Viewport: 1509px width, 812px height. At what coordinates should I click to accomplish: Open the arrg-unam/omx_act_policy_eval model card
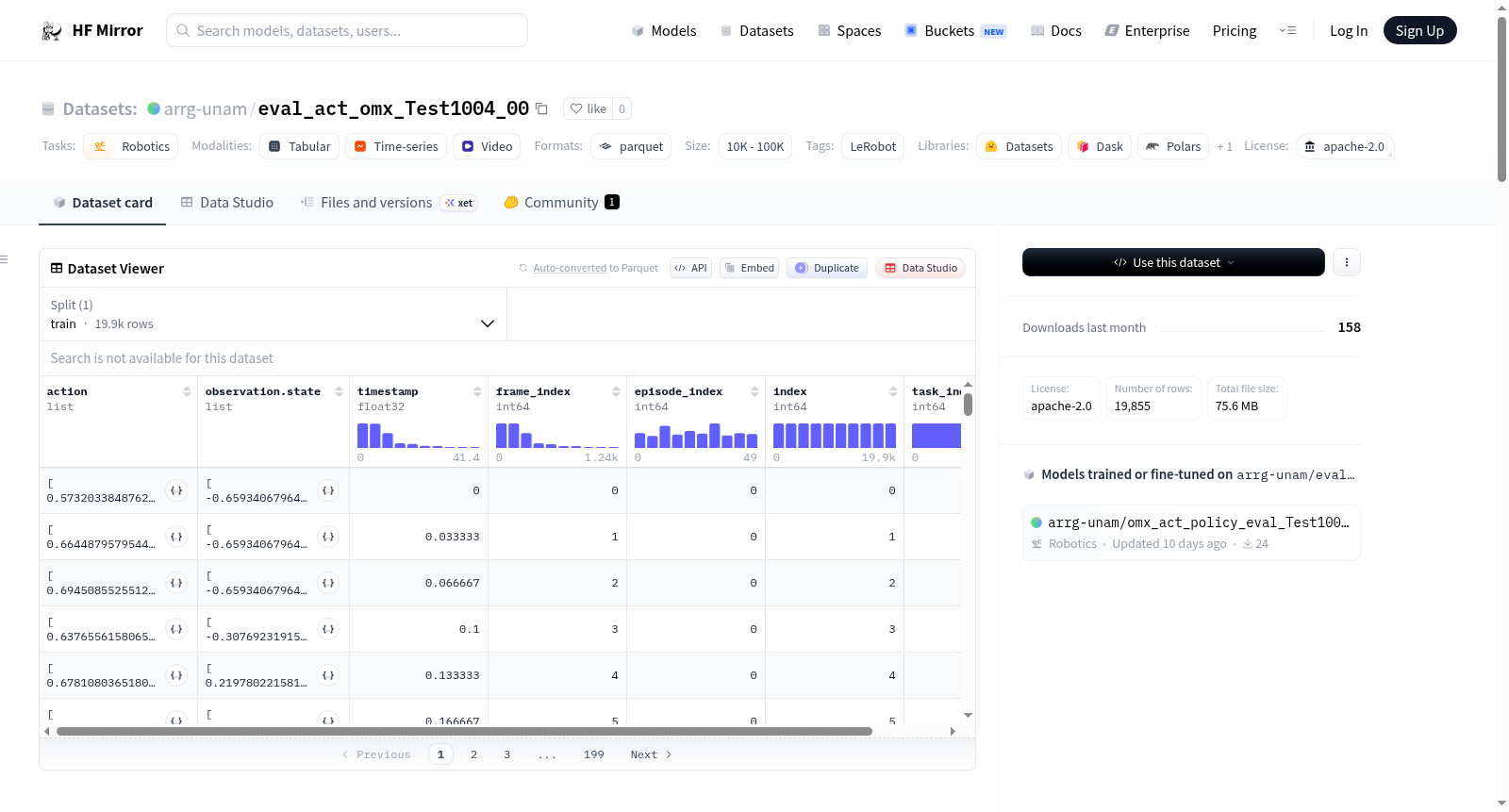coord(1191,533)
